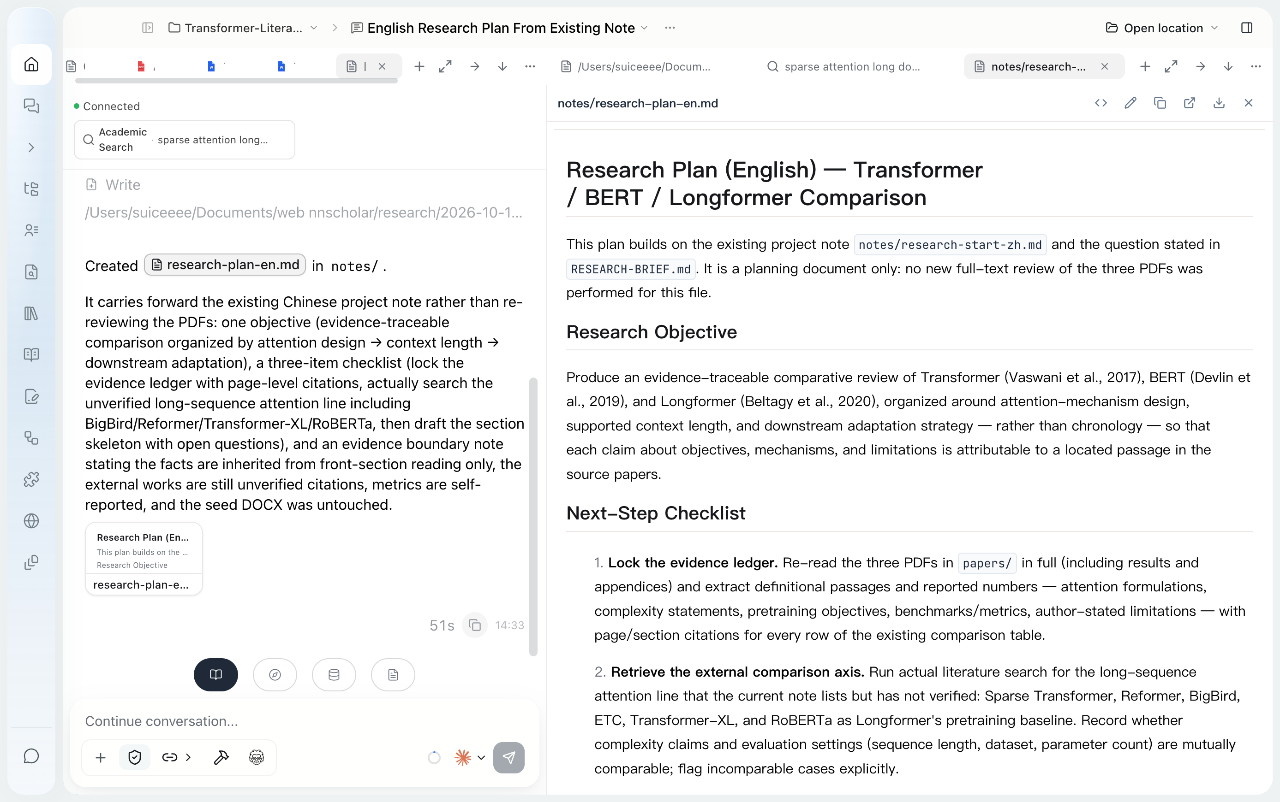This screenshot has height=802, width=1280.
Task: Open research-plan-en.md in an external window
Action: click(1190, 103)
